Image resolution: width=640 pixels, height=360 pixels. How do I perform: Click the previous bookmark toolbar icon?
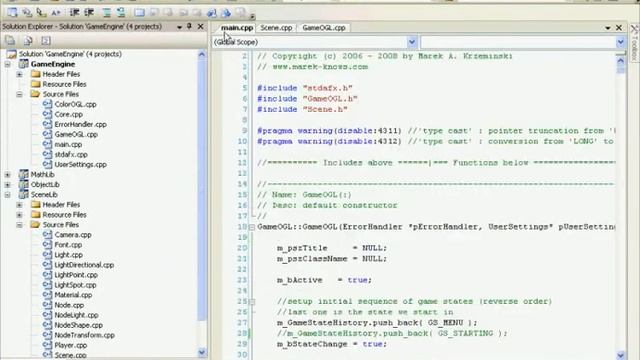[153, 13]
